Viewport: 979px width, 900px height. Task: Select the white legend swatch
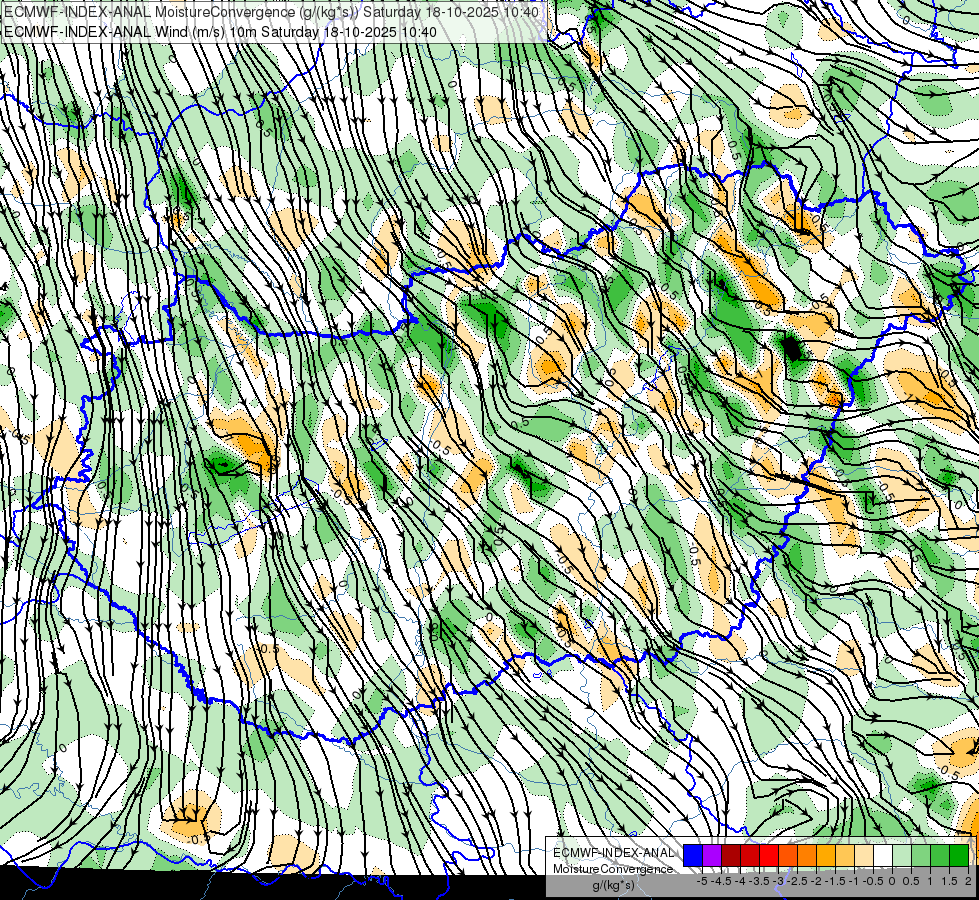[x=883, y=855]
